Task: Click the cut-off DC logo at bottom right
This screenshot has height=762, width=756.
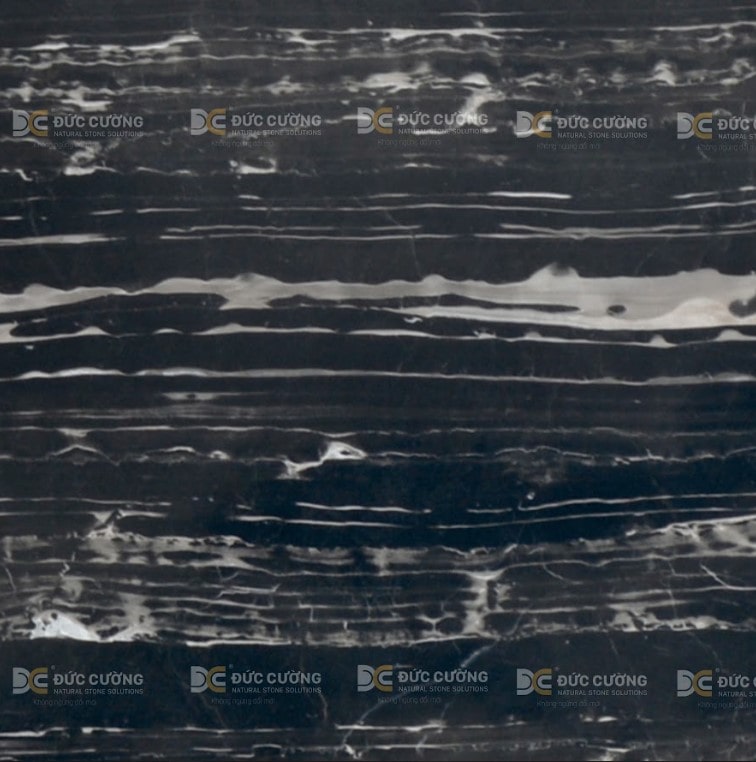Action: click(694, 683)
